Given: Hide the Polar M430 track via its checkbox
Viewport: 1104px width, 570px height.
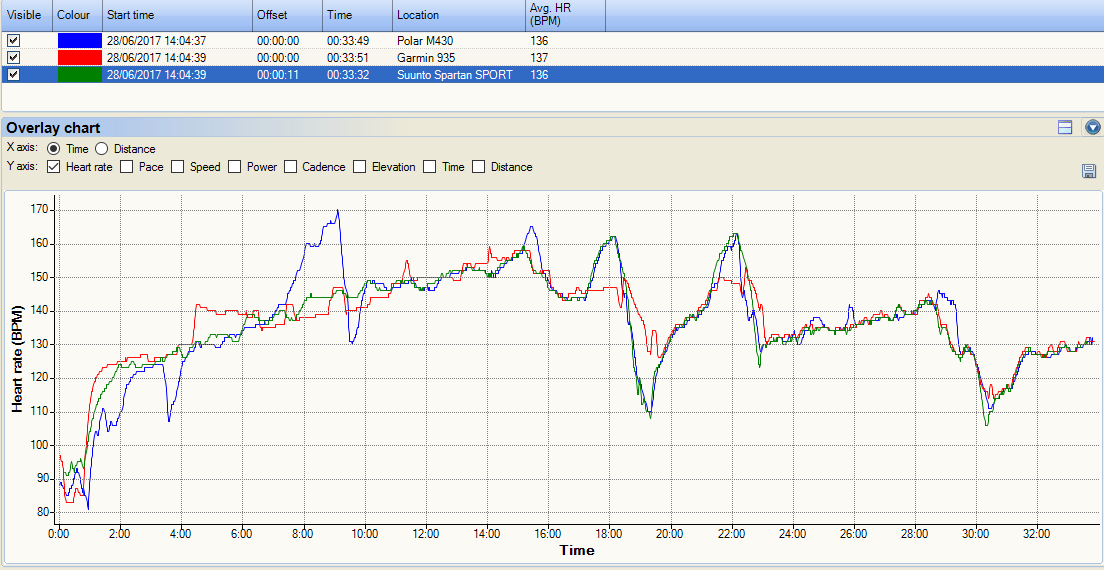Looking at the screenshot, I should point(13,41).
